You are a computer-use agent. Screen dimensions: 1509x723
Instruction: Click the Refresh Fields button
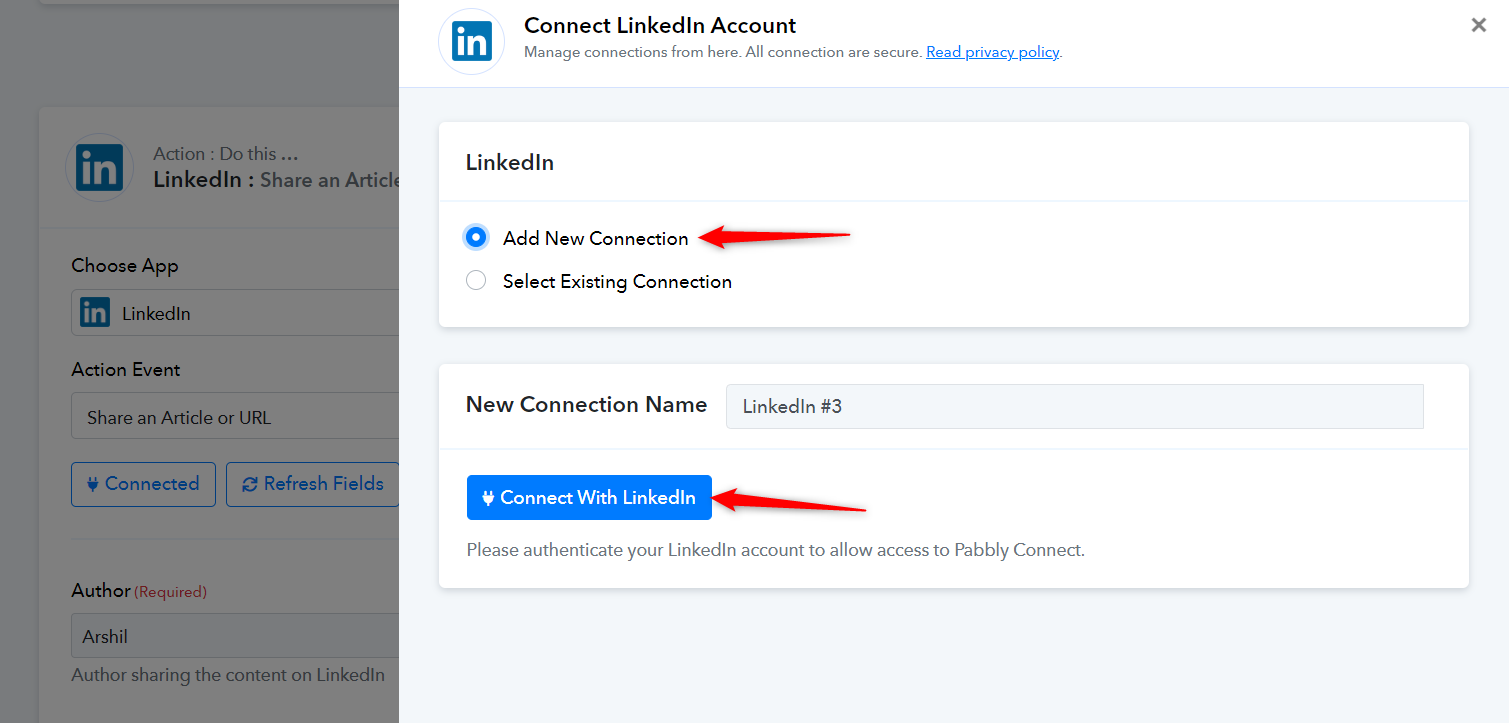tap(313, 484)
